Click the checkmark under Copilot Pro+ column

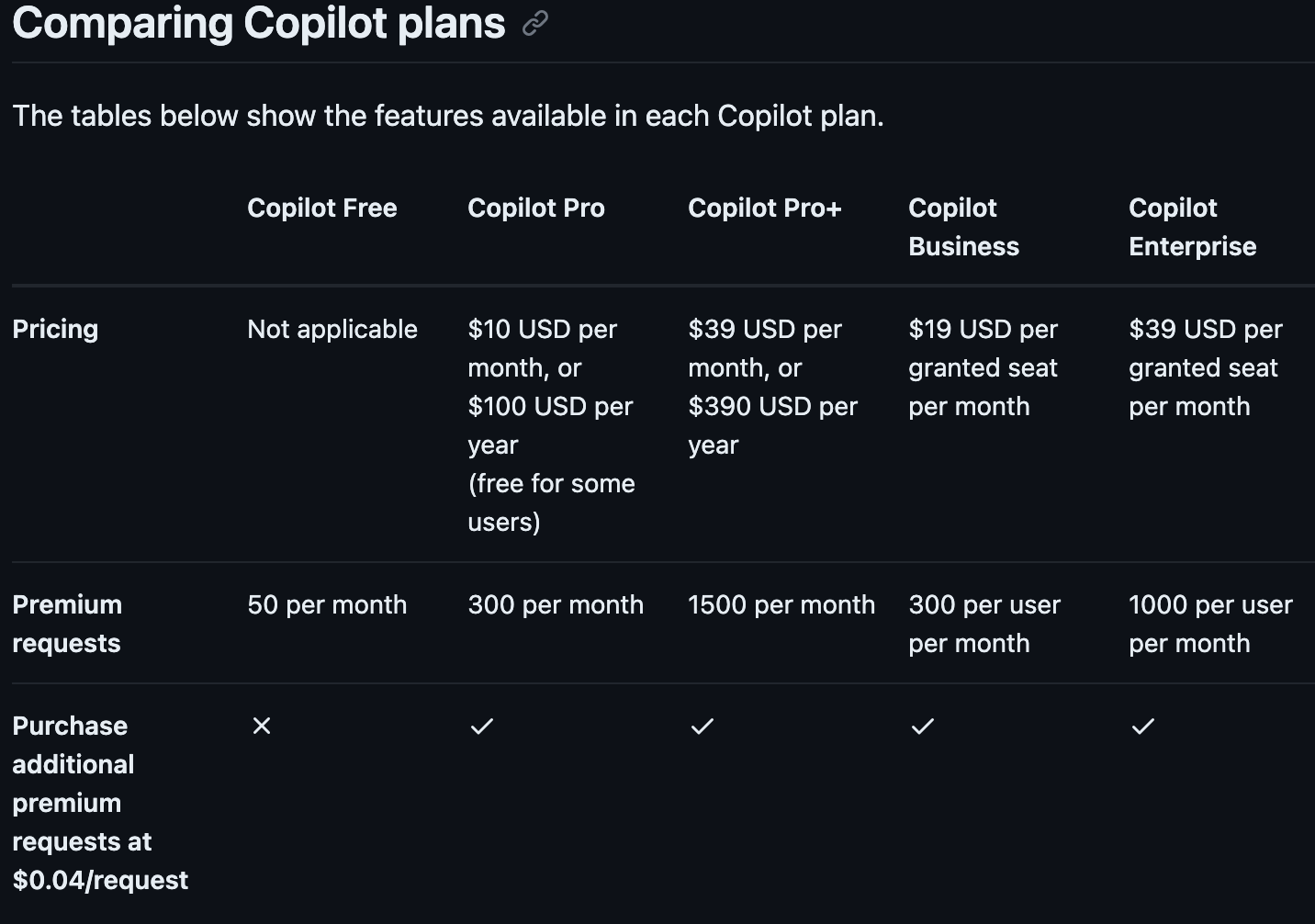point(702,726)
